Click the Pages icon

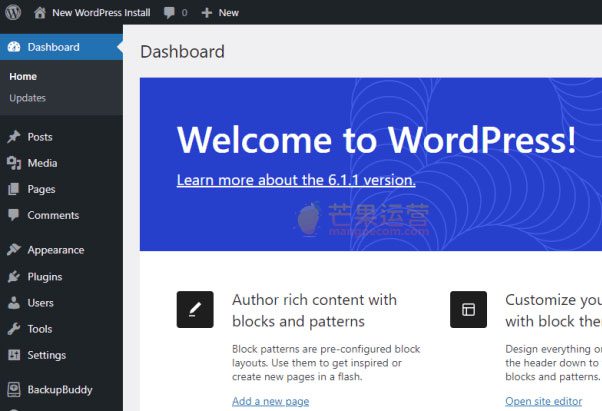(13, 189)
